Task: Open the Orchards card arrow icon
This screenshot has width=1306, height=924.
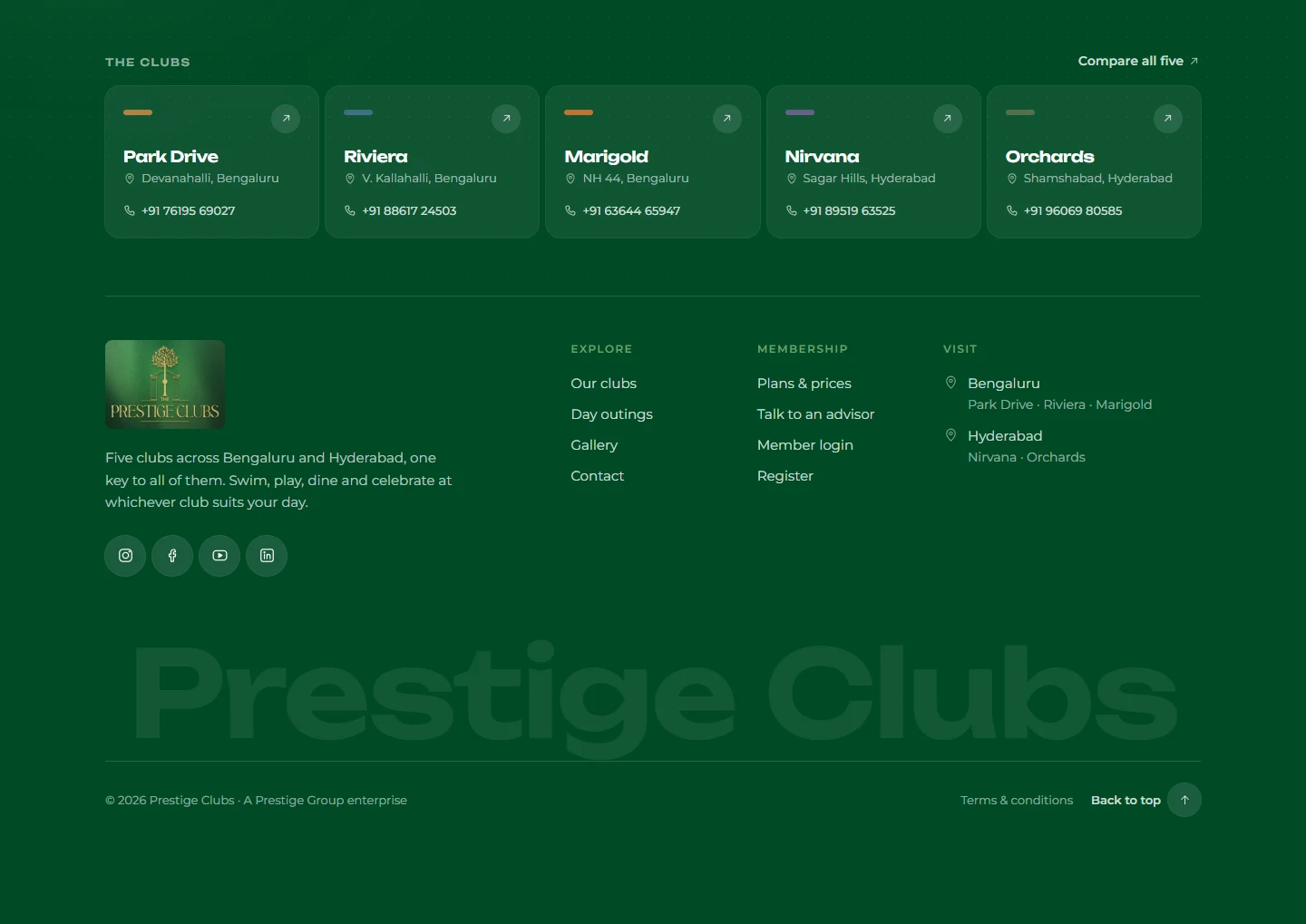Action: tap(1168, 119)
